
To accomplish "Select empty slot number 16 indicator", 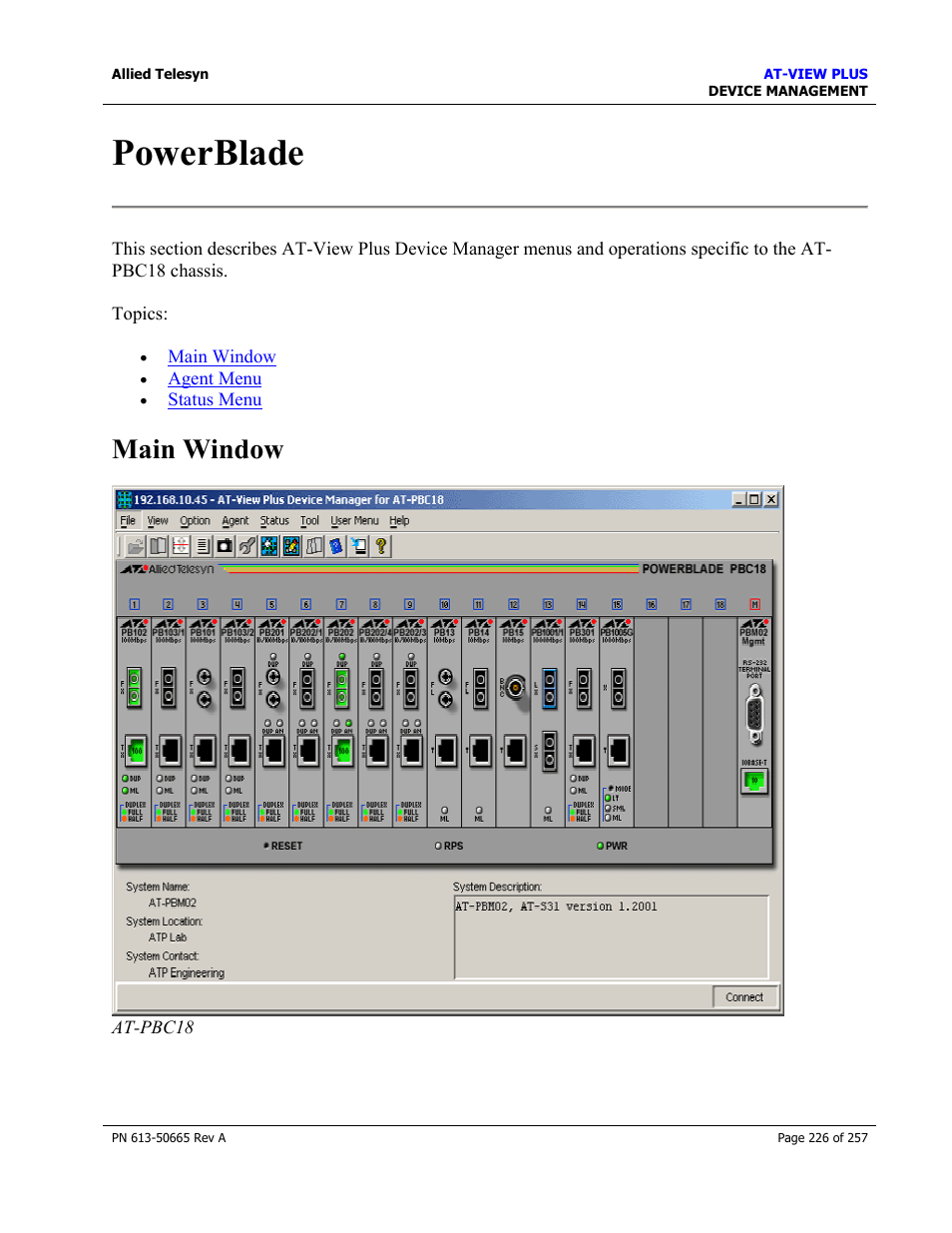I will point(651,605).
